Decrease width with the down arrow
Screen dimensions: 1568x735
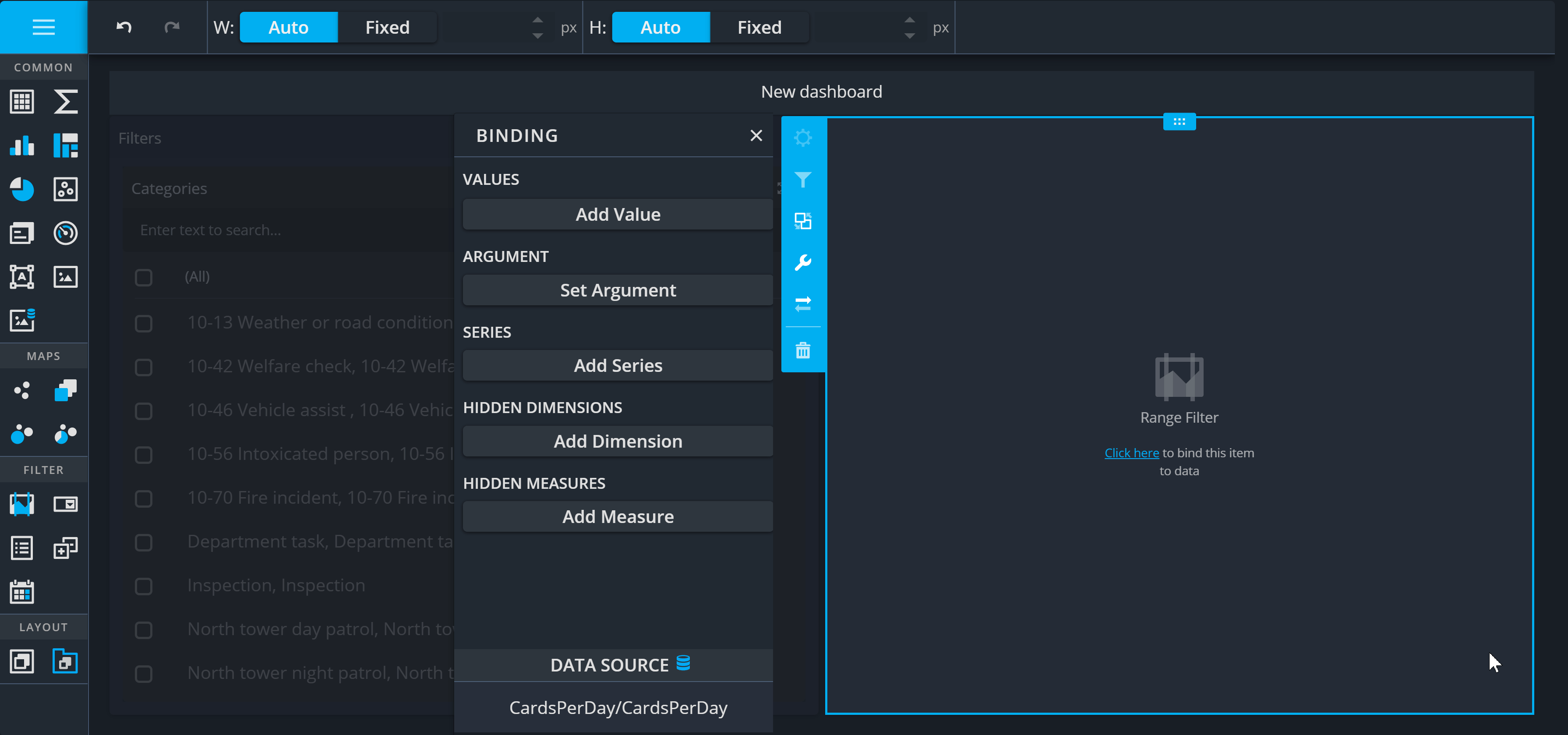(537, 36)
